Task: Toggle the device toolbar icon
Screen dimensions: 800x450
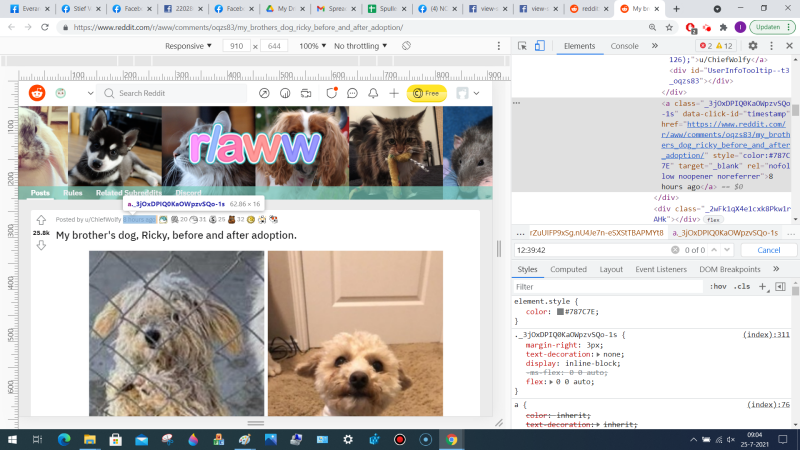Action: 541,46
